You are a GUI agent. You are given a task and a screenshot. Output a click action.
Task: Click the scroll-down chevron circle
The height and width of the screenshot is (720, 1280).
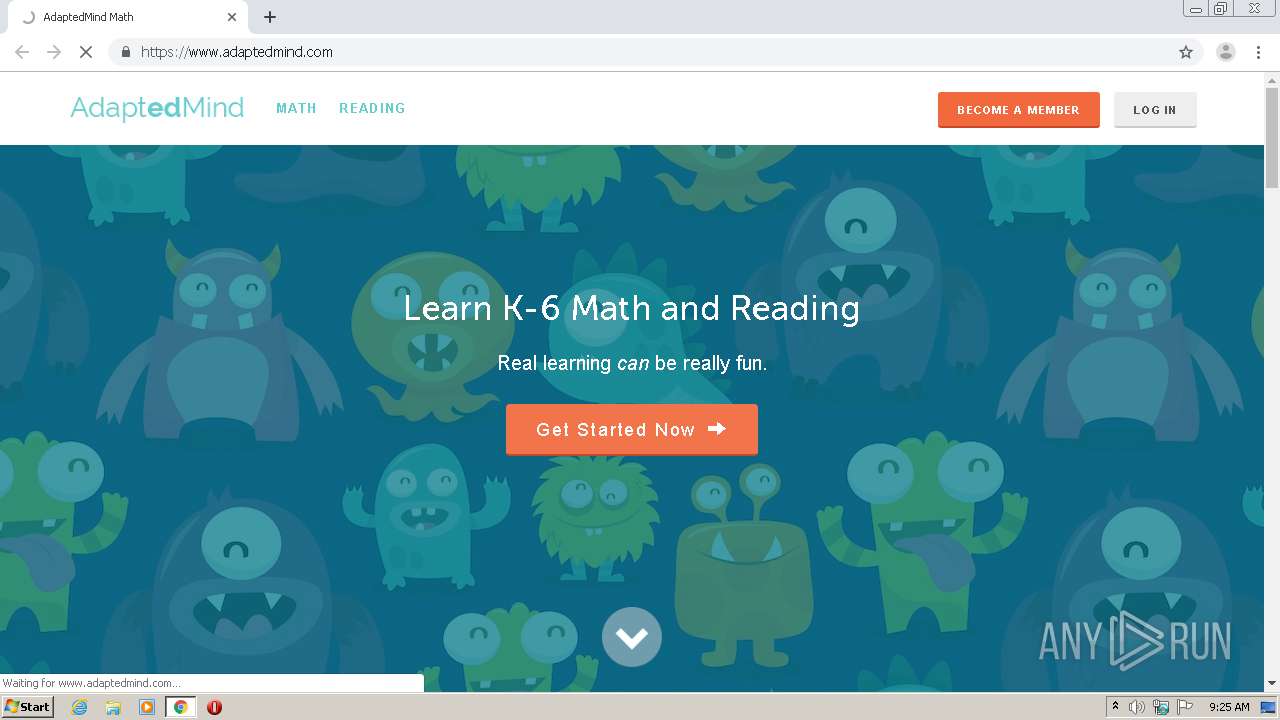[x=632, y=637]
